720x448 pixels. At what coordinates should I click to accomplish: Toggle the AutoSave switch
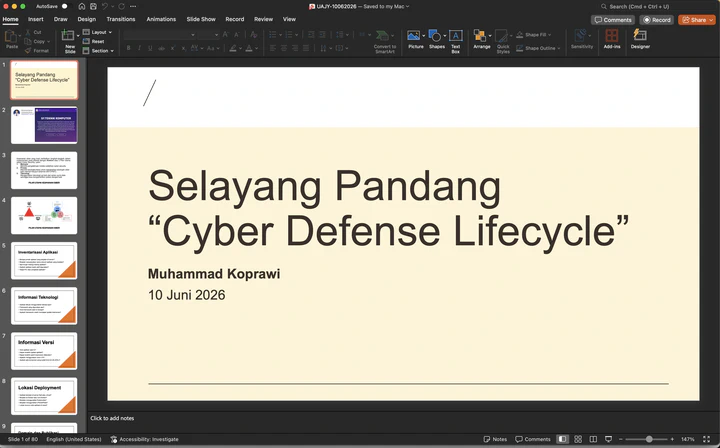click(x=67, y=6)
